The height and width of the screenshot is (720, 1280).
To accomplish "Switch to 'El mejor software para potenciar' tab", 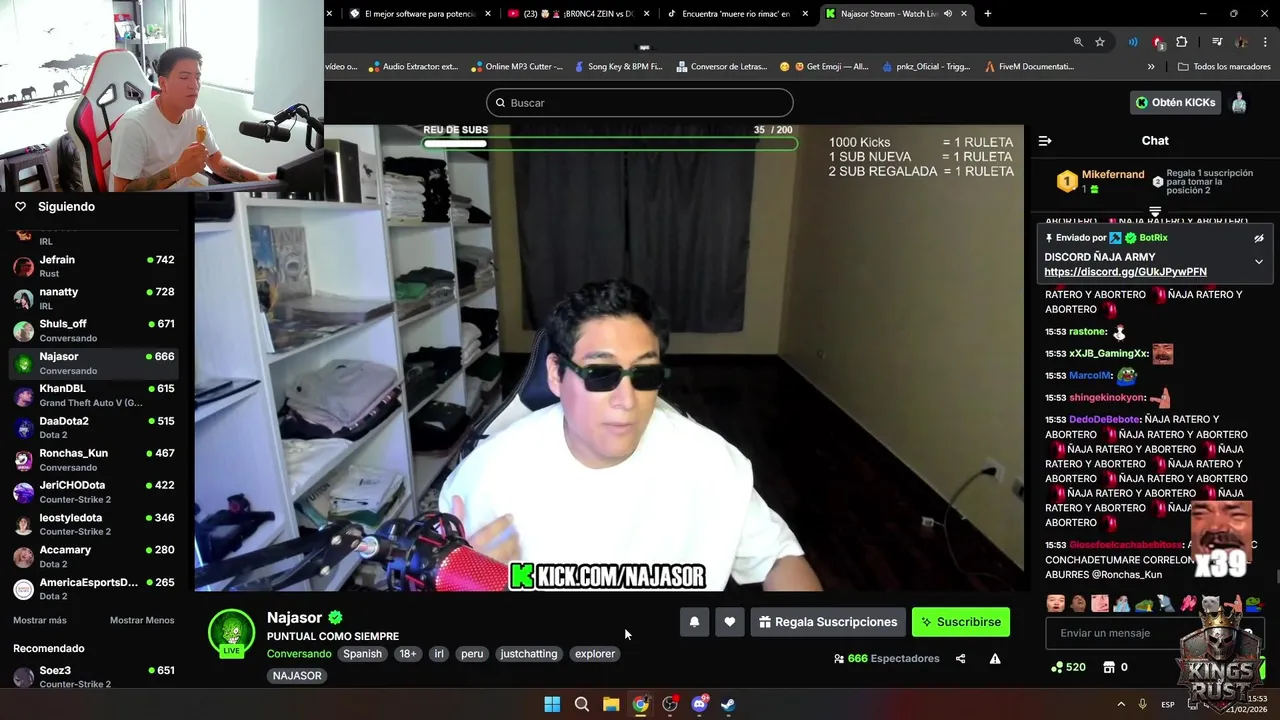I will 420,14.
